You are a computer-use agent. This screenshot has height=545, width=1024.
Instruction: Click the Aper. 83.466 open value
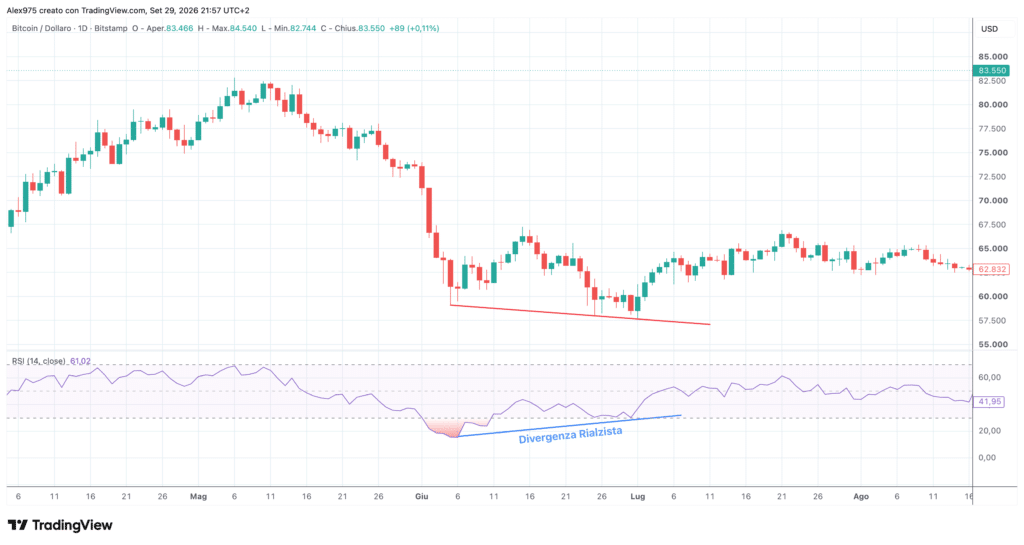169,29
